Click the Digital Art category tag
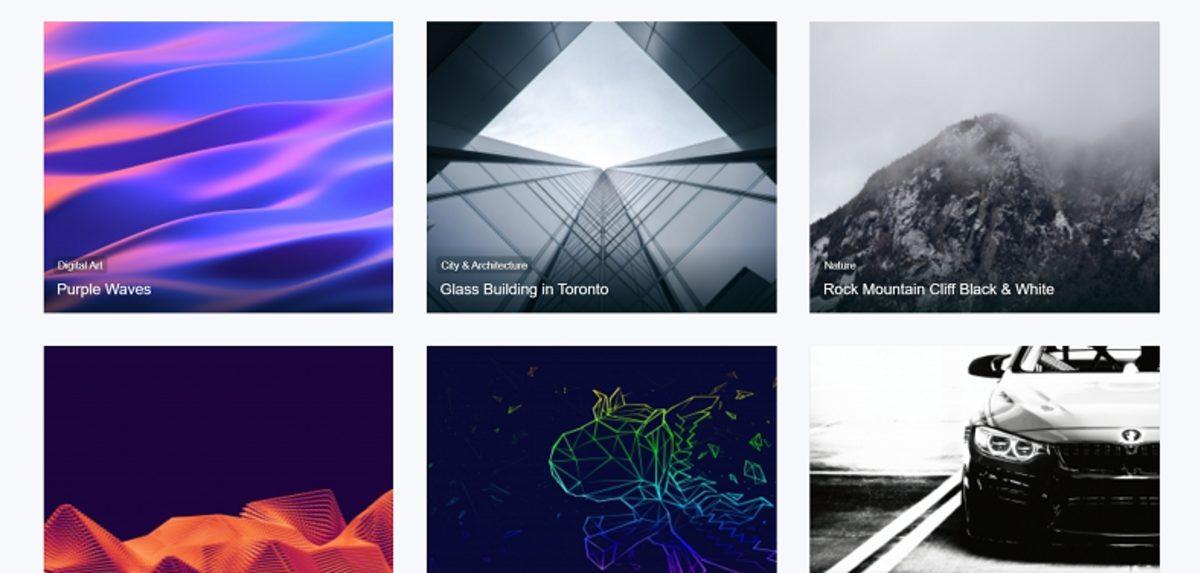 click(x=81, y=266)
